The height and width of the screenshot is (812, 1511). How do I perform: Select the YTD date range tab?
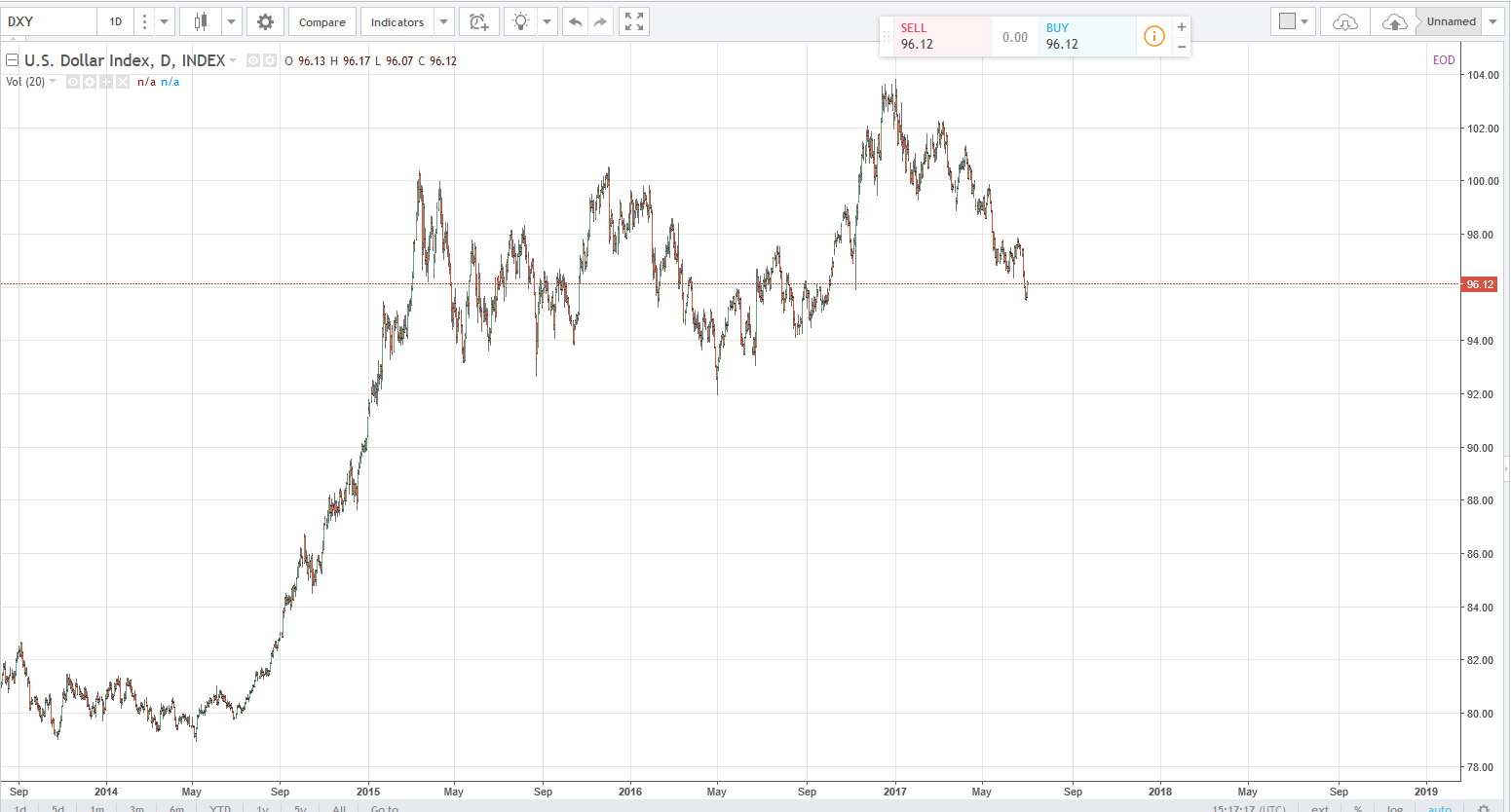pos(220,808)
